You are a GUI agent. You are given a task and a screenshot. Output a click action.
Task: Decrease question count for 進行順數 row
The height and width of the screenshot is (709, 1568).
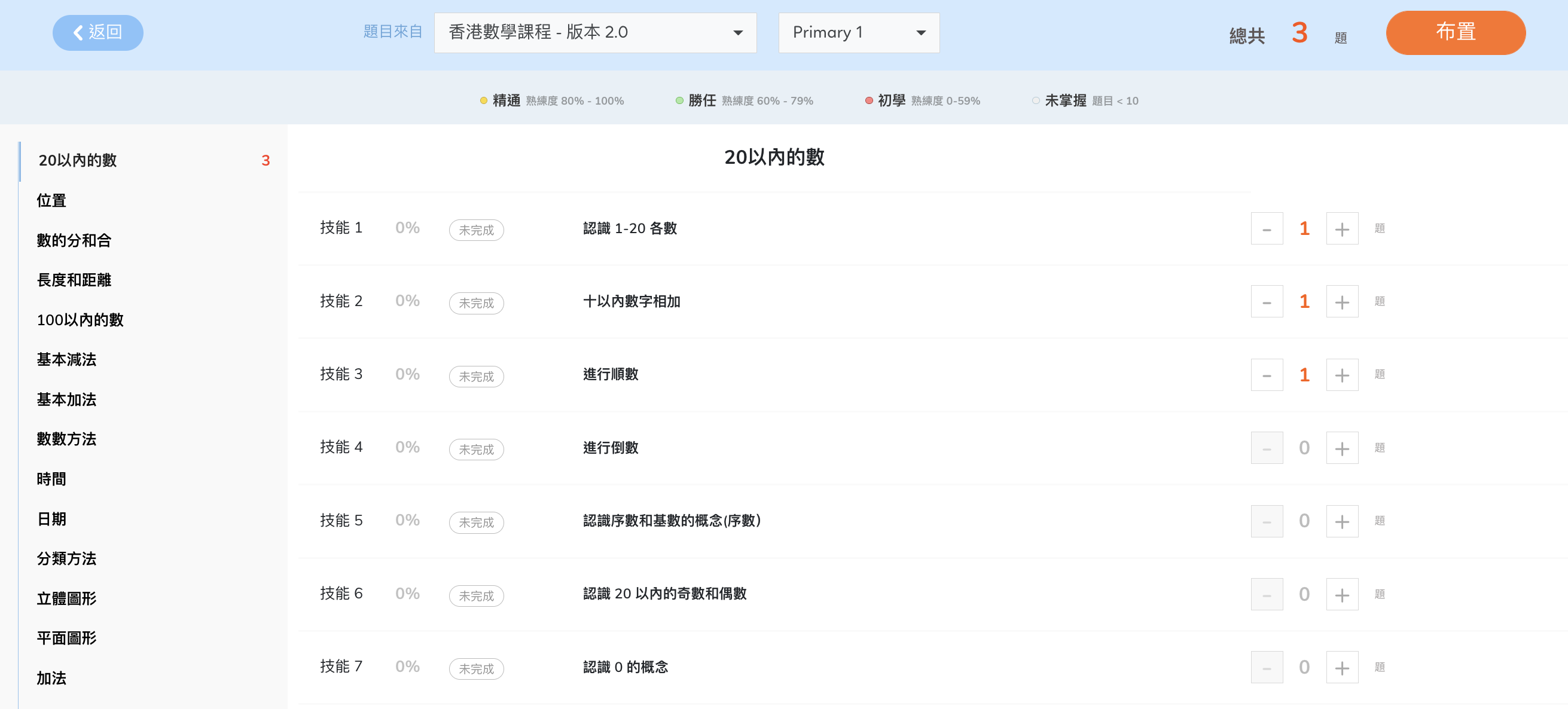point(1266,375)
